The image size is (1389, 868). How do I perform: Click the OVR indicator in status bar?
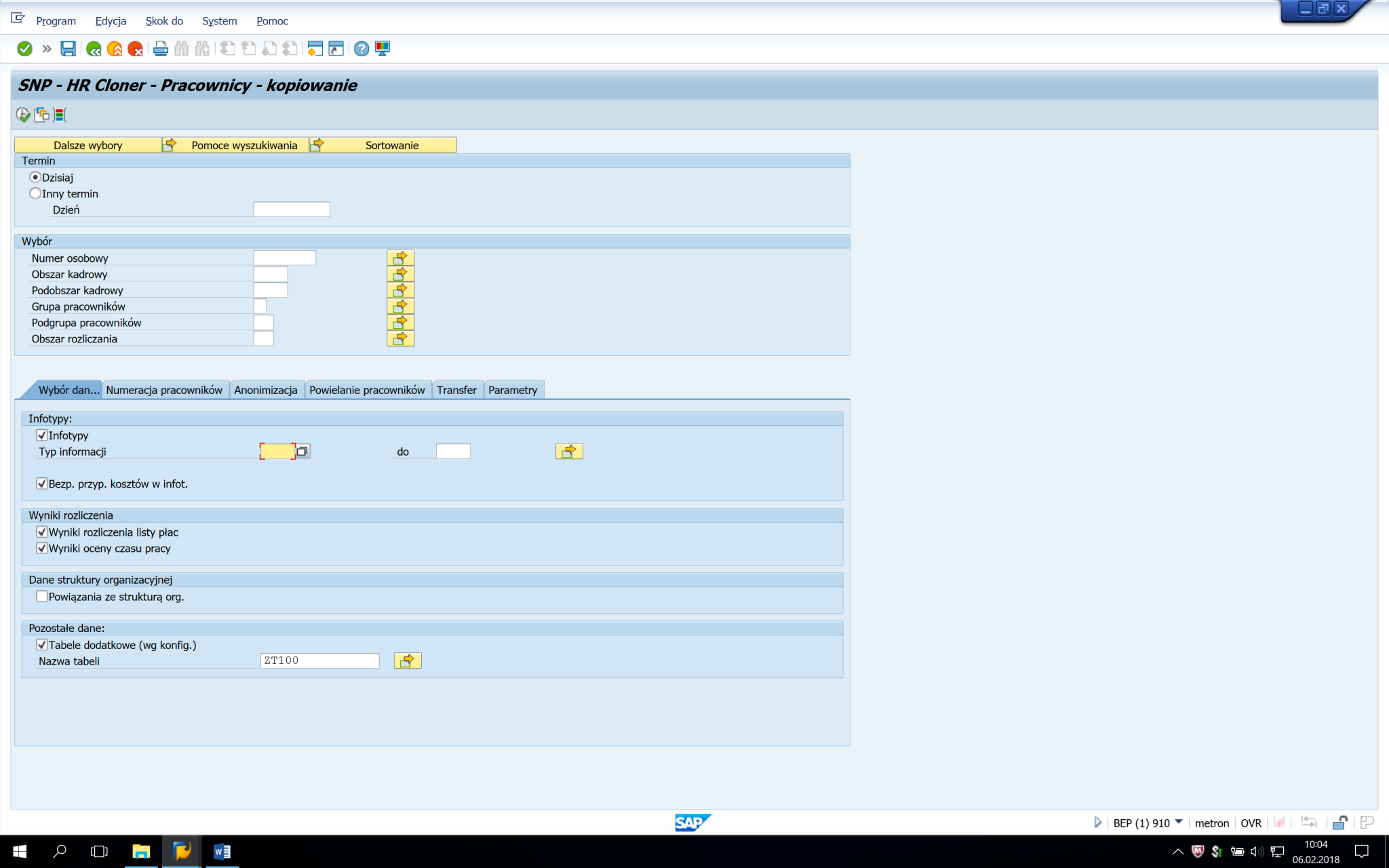(x=1251, y=823)
